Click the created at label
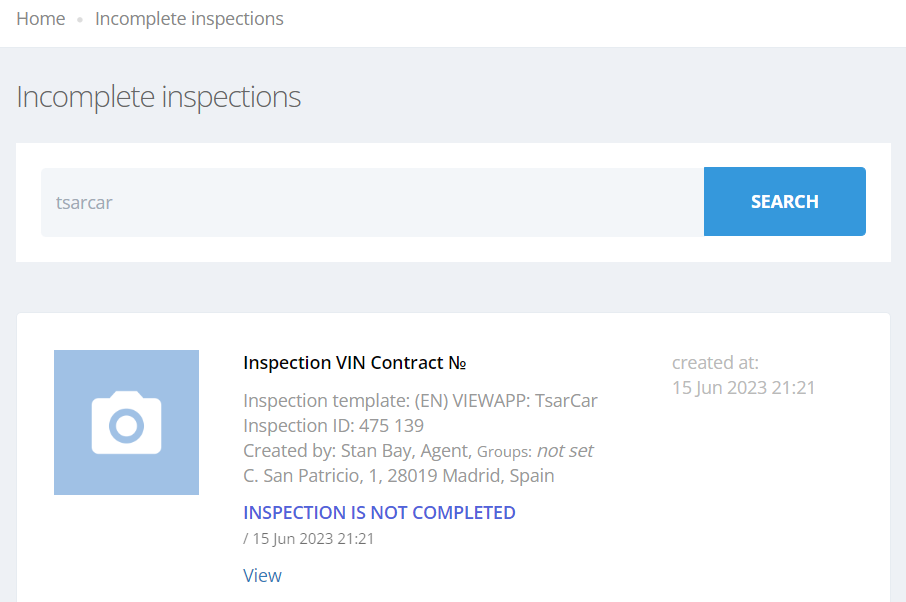This screenshot has width=906, height=602. 715,363
